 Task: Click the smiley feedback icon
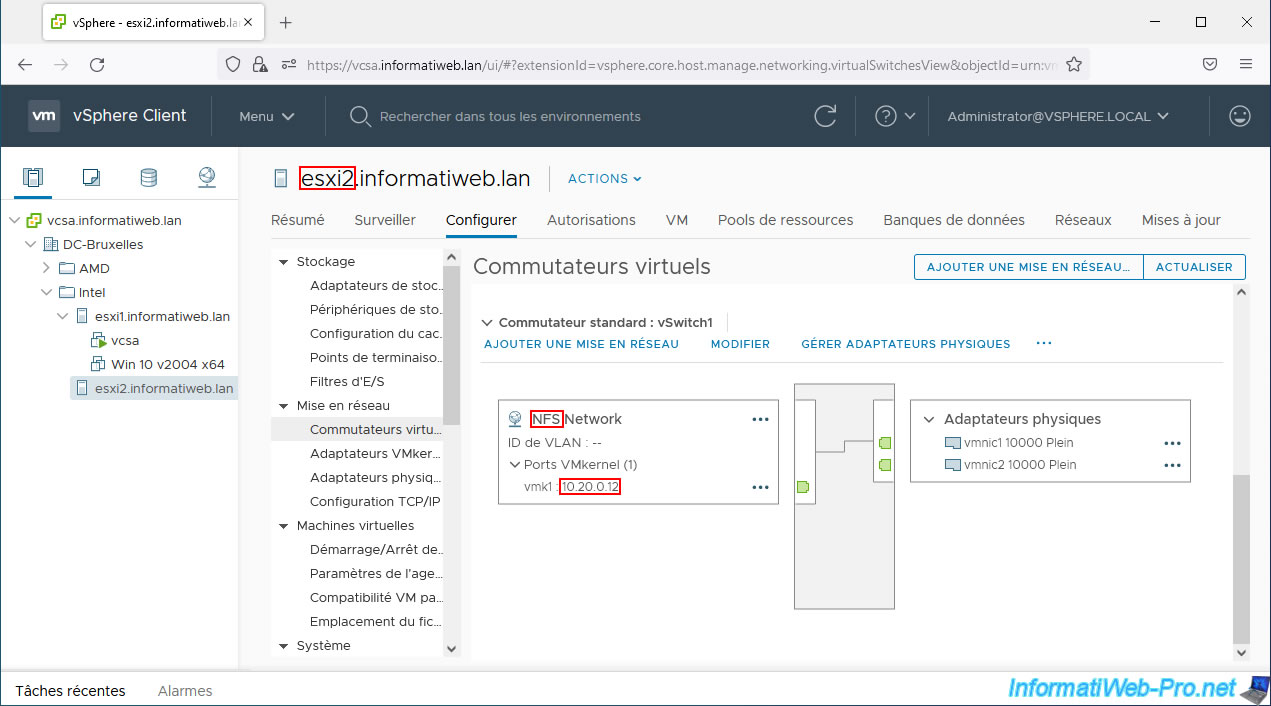point(1240,116)
